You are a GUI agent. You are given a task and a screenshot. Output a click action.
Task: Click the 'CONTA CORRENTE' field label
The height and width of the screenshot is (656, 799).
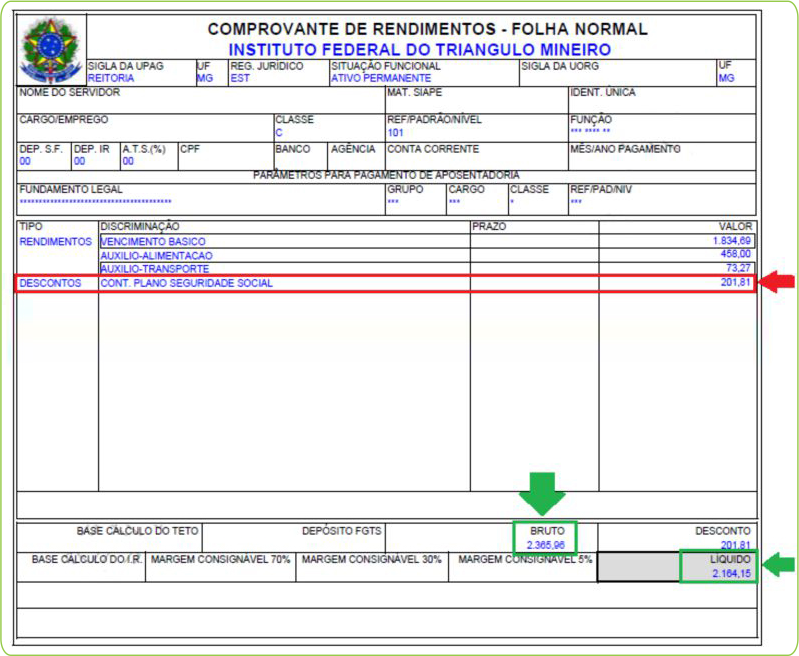coord(433,149)
